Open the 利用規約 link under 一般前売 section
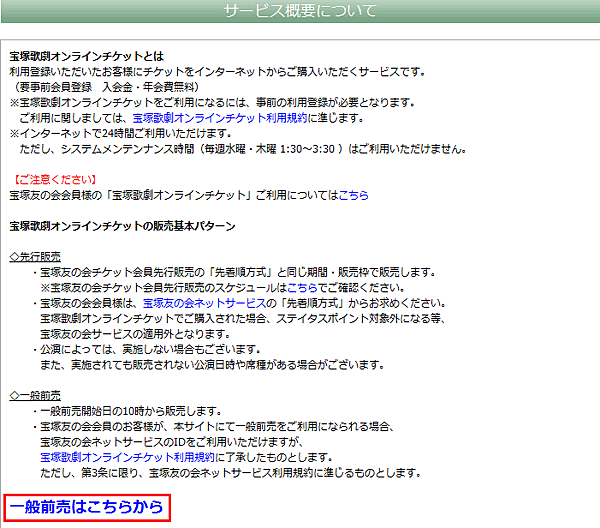 (127, 457)
